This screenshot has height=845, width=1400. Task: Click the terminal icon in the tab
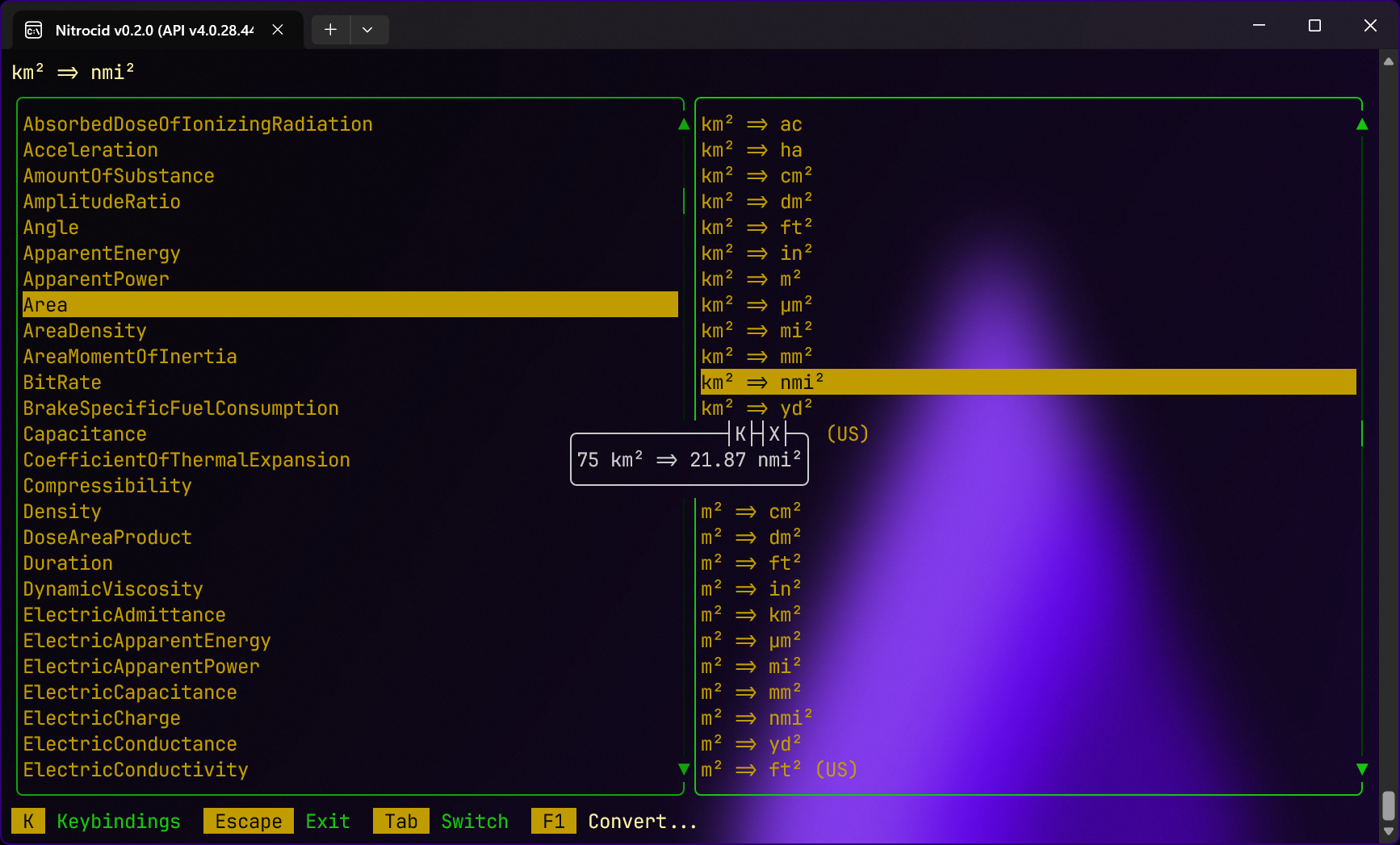pyautogui.click(x=33, y=30)
